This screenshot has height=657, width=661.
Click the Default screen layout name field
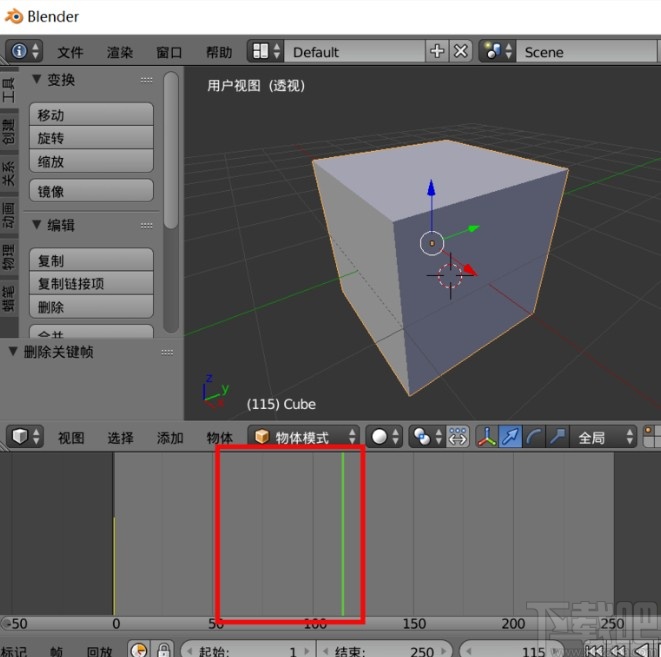point(355,51)
